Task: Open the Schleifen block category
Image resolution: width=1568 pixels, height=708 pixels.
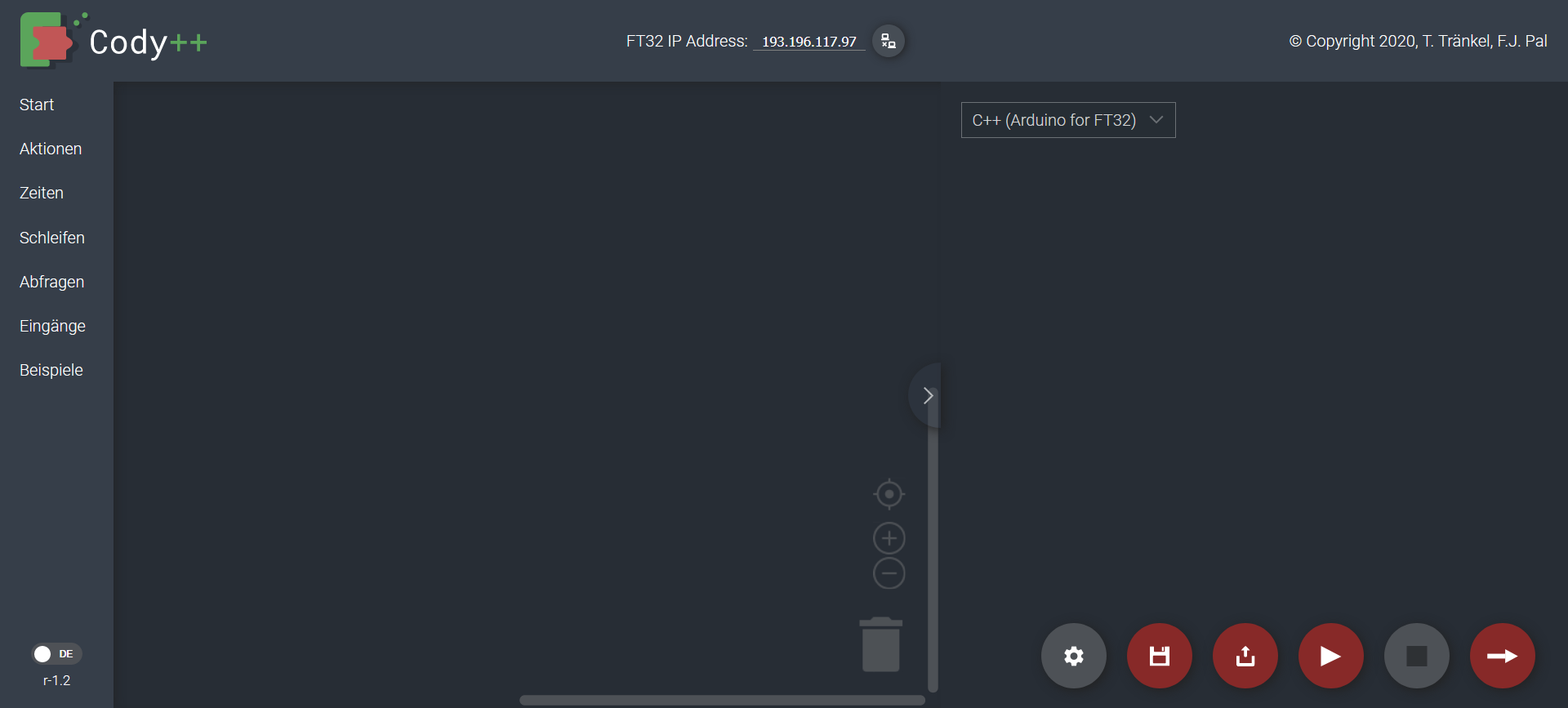Action: point(52,238)
